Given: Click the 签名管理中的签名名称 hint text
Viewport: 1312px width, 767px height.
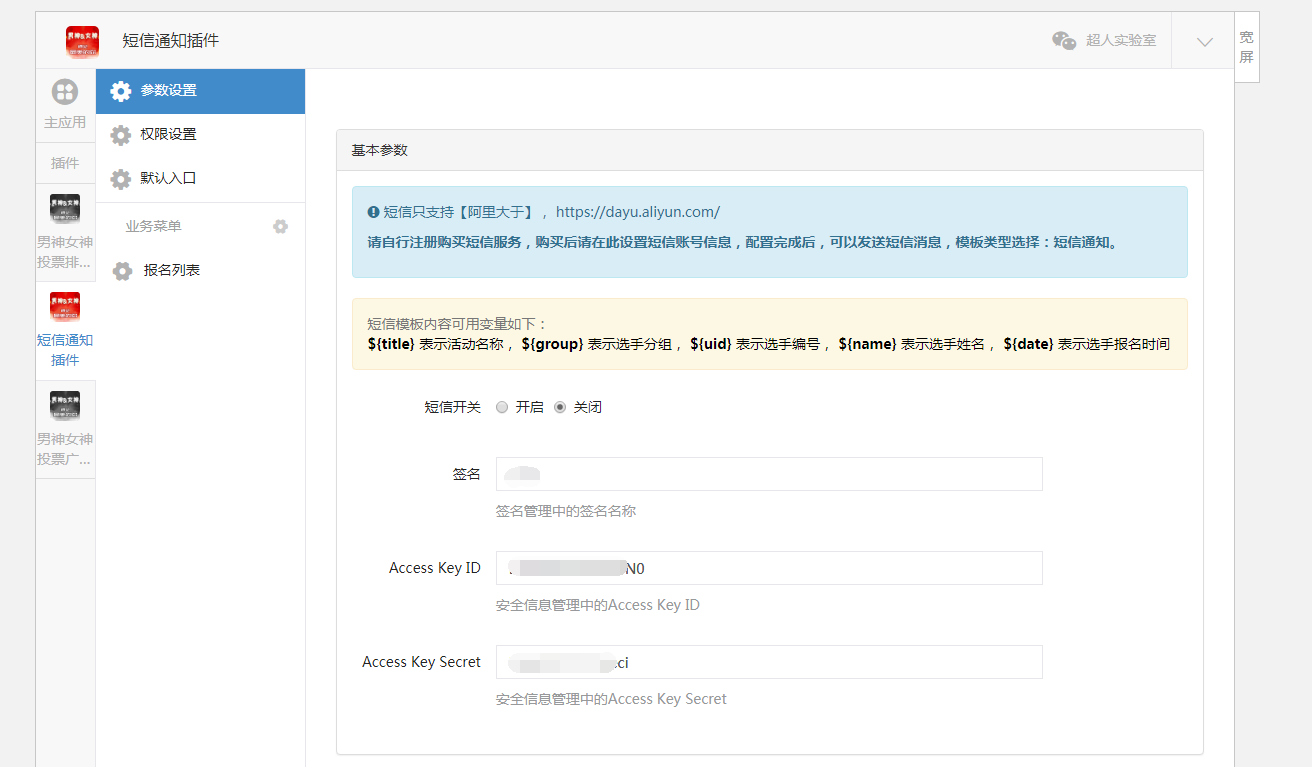Looking at the screenshot, I should click(566, 511).
